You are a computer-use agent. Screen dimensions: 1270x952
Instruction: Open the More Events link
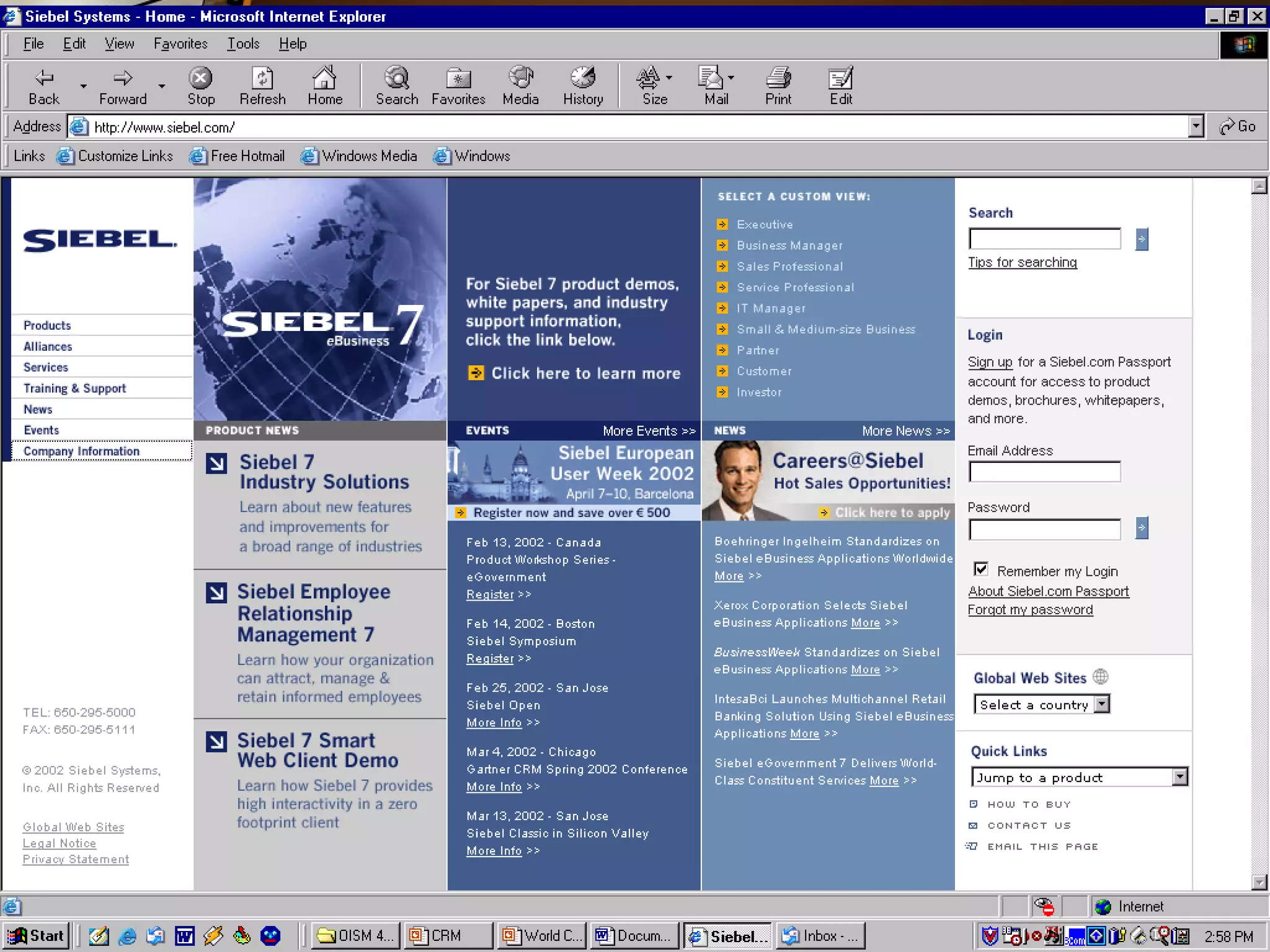[x=649, y=431]
